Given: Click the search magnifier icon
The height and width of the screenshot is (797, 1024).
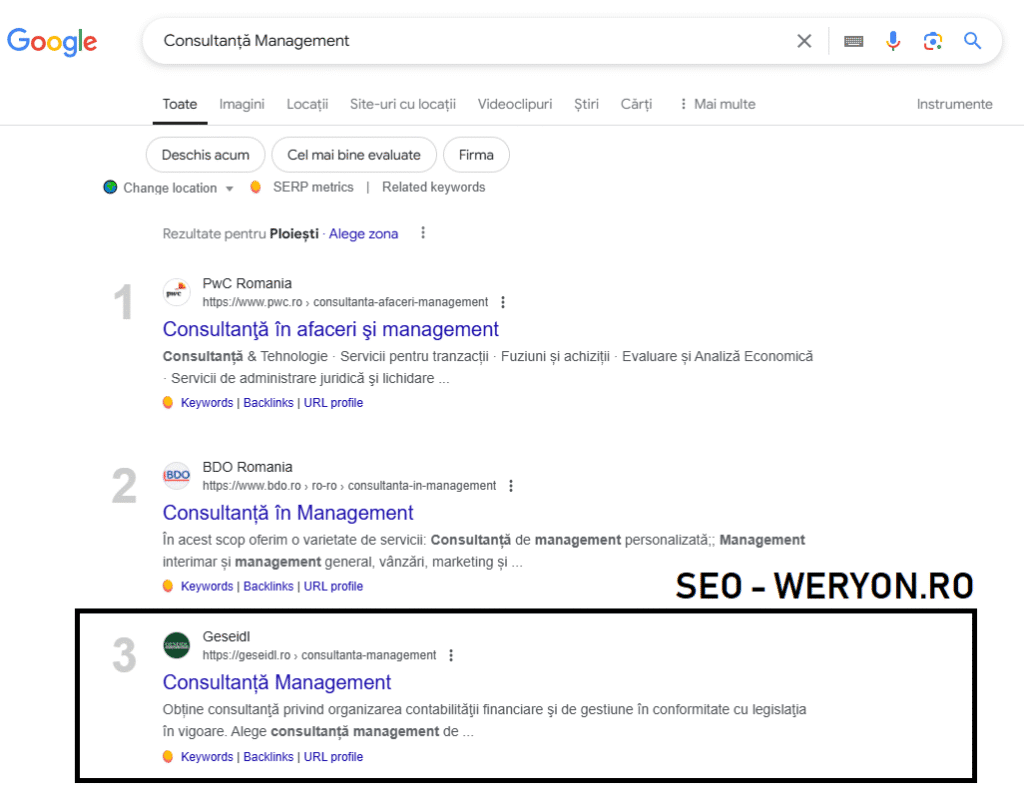Looking at the screenshot, I should [x=971, y=41].
